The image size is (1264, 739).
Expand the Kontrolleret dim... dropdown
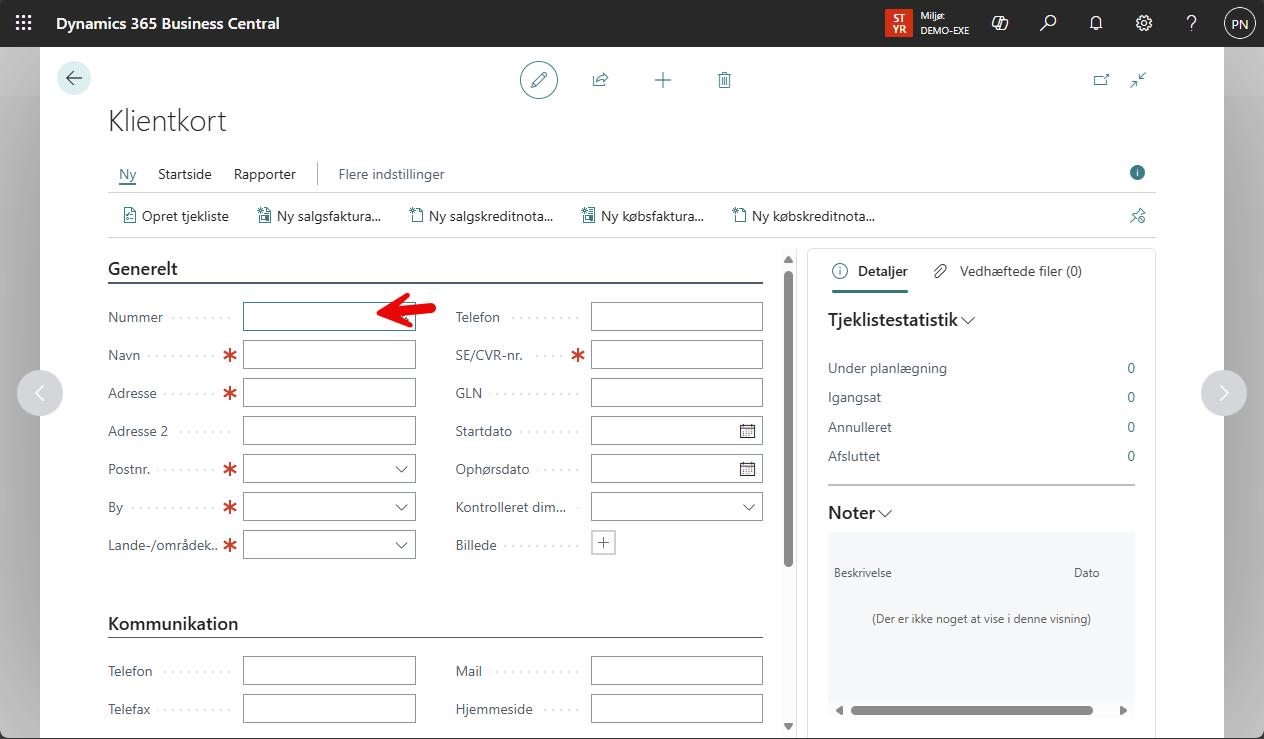click(x=749, y=507)
